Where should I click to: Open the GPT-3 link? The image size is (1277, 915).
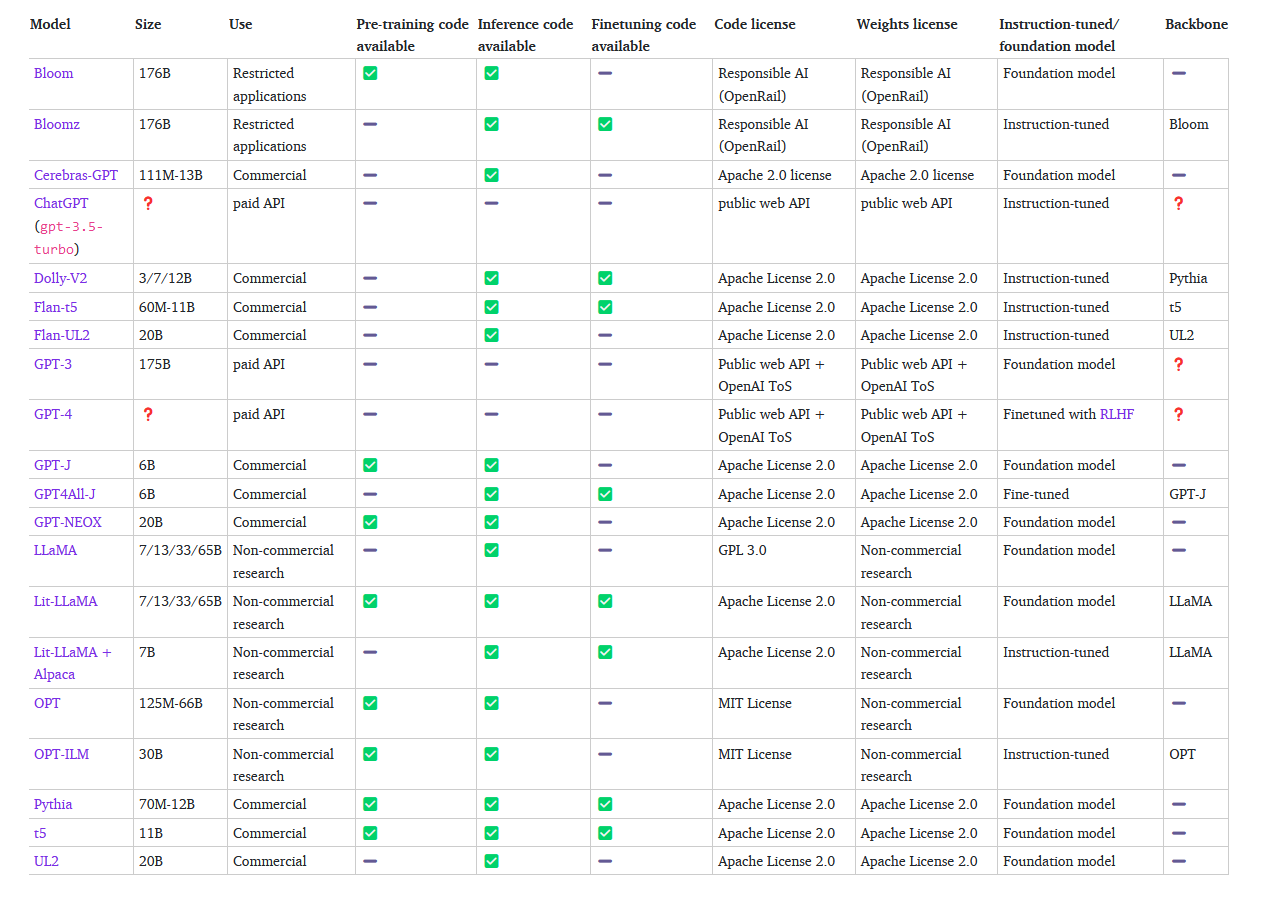coord(53,364)
